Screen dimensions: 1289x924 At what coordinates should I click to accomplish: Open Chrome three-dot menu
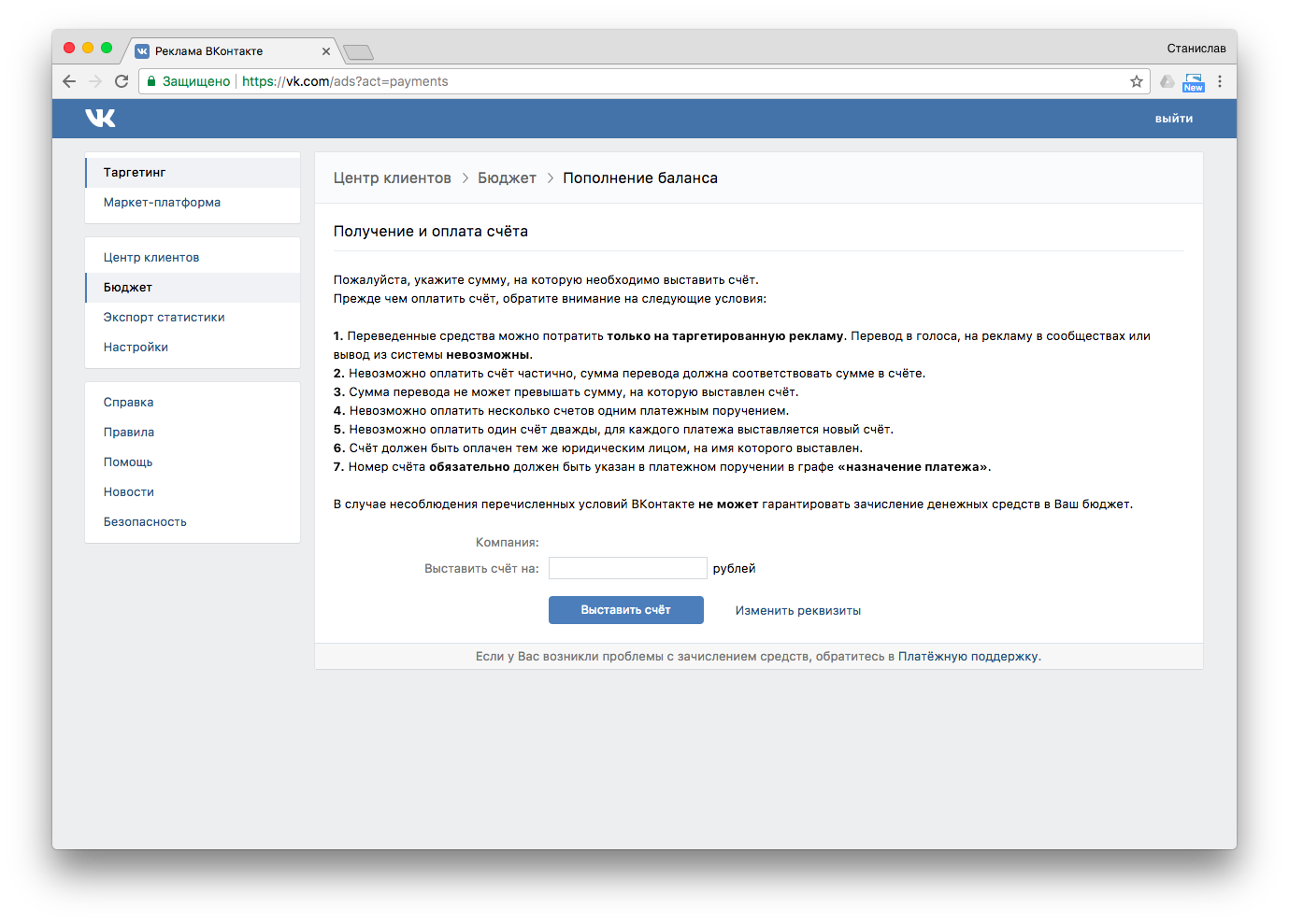(x=1220, y=81)
